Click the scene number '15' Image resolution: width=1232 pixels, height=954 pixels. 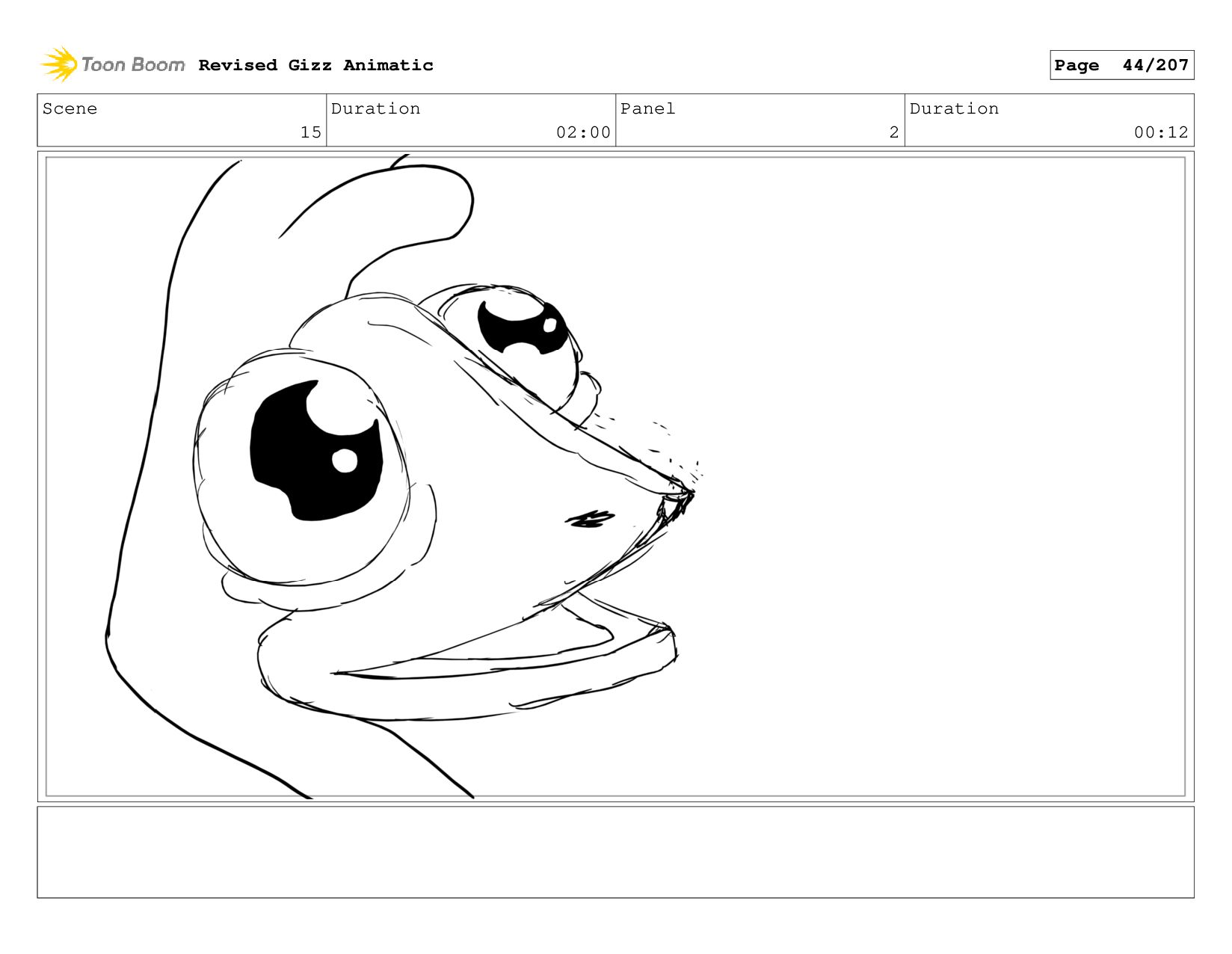pos(310,132)
